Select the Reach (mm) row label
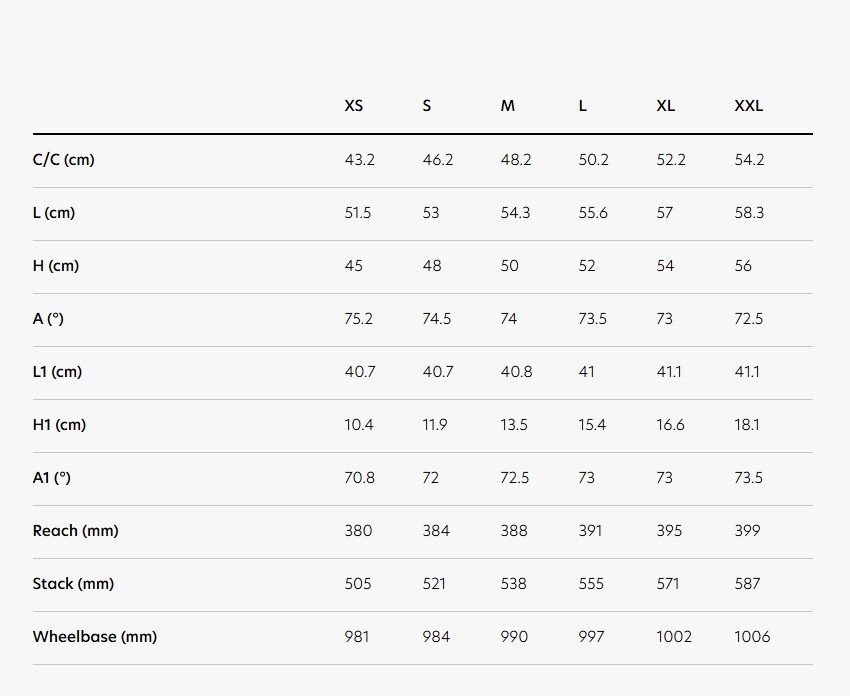The image size is (850, 696). 75,531
